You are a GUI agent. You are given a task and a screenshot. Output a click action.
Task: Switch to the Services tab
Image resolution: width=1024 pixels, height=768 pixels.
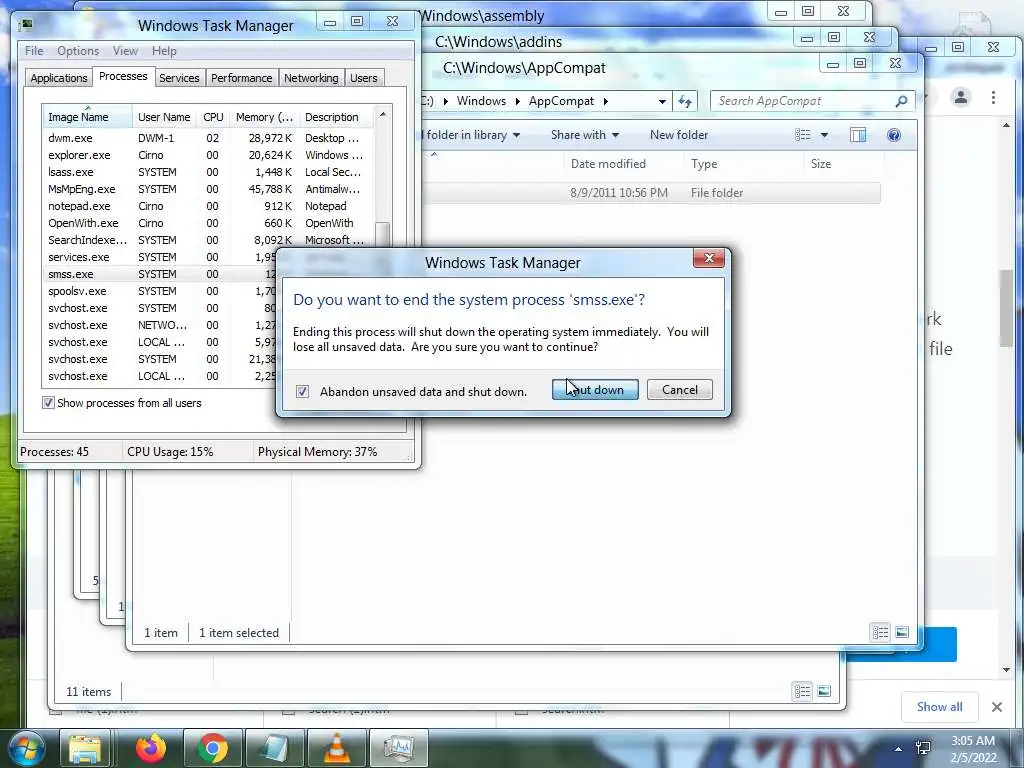(x=179, y=78)
